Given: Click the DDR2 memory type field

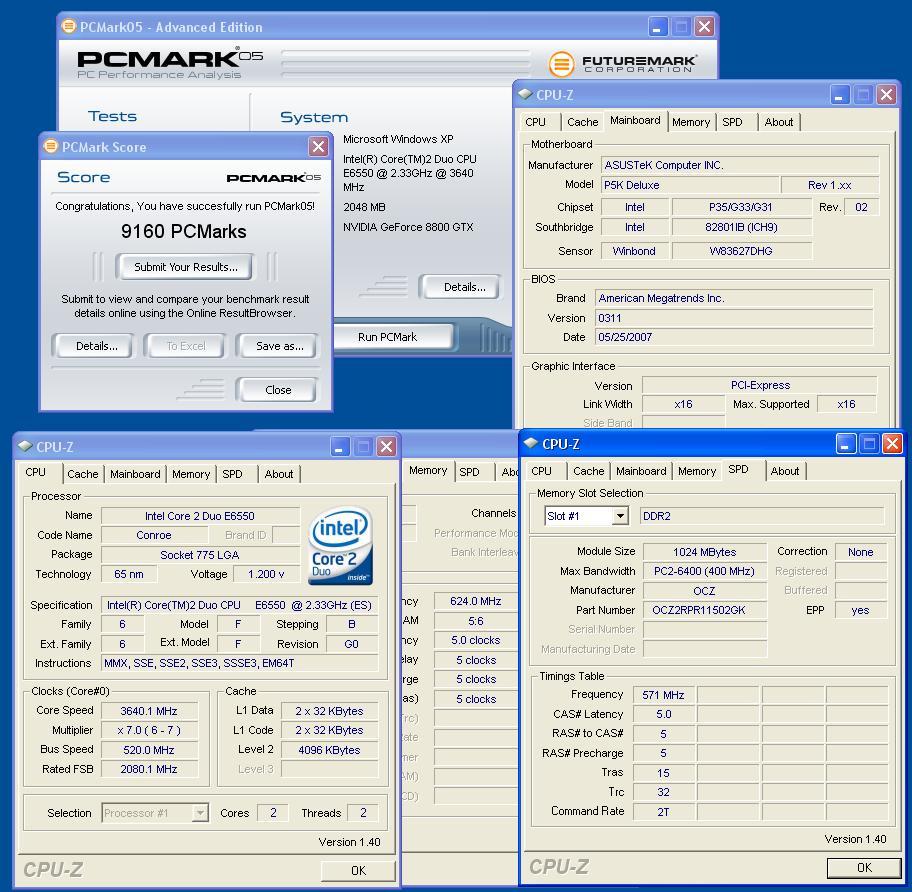Looking at the screenshot, I should coord(762,516).
